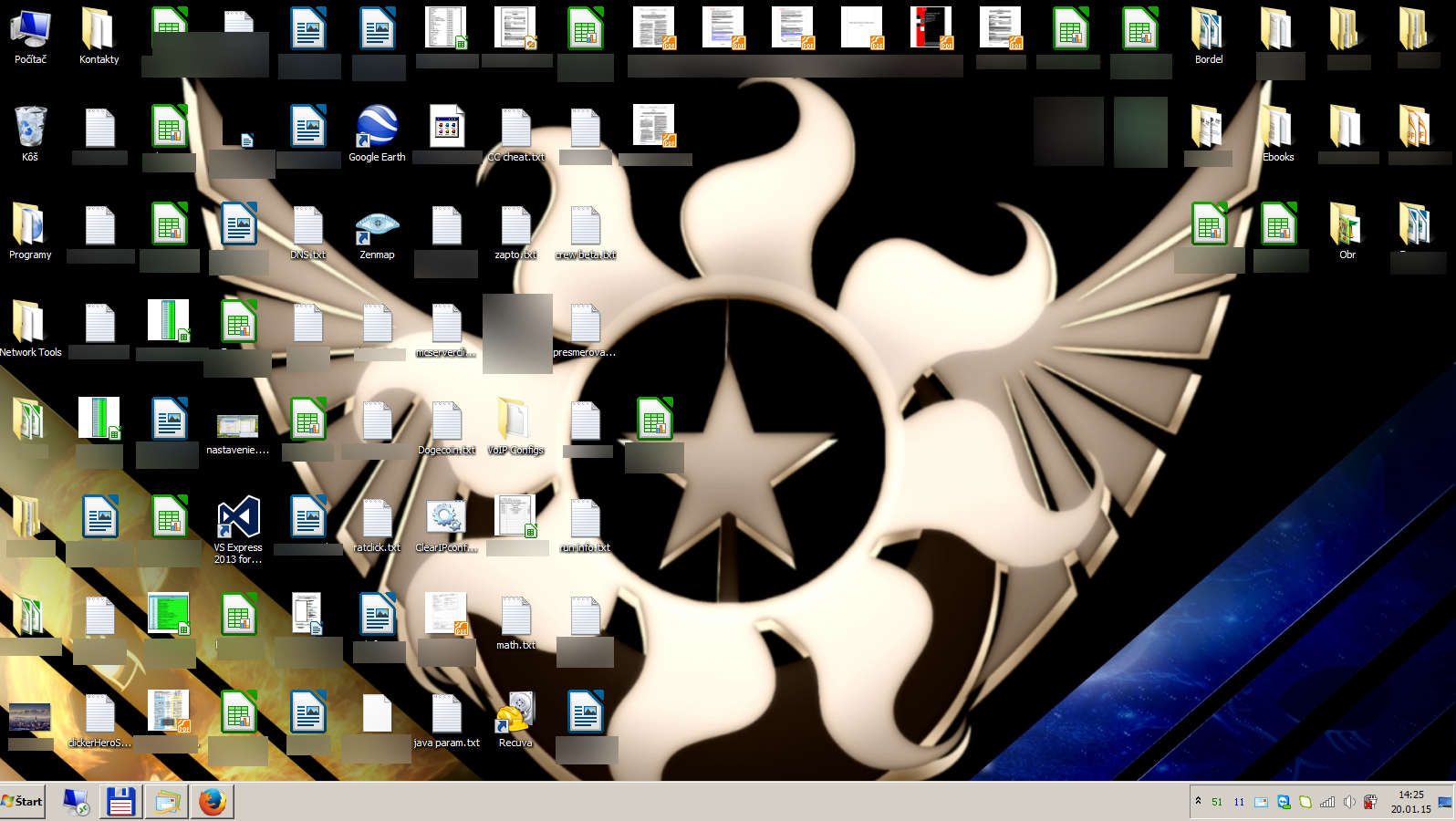Viewport: 1456px width, 821px height.
Task: Select the run info.txt file
Action: point(585,524)
